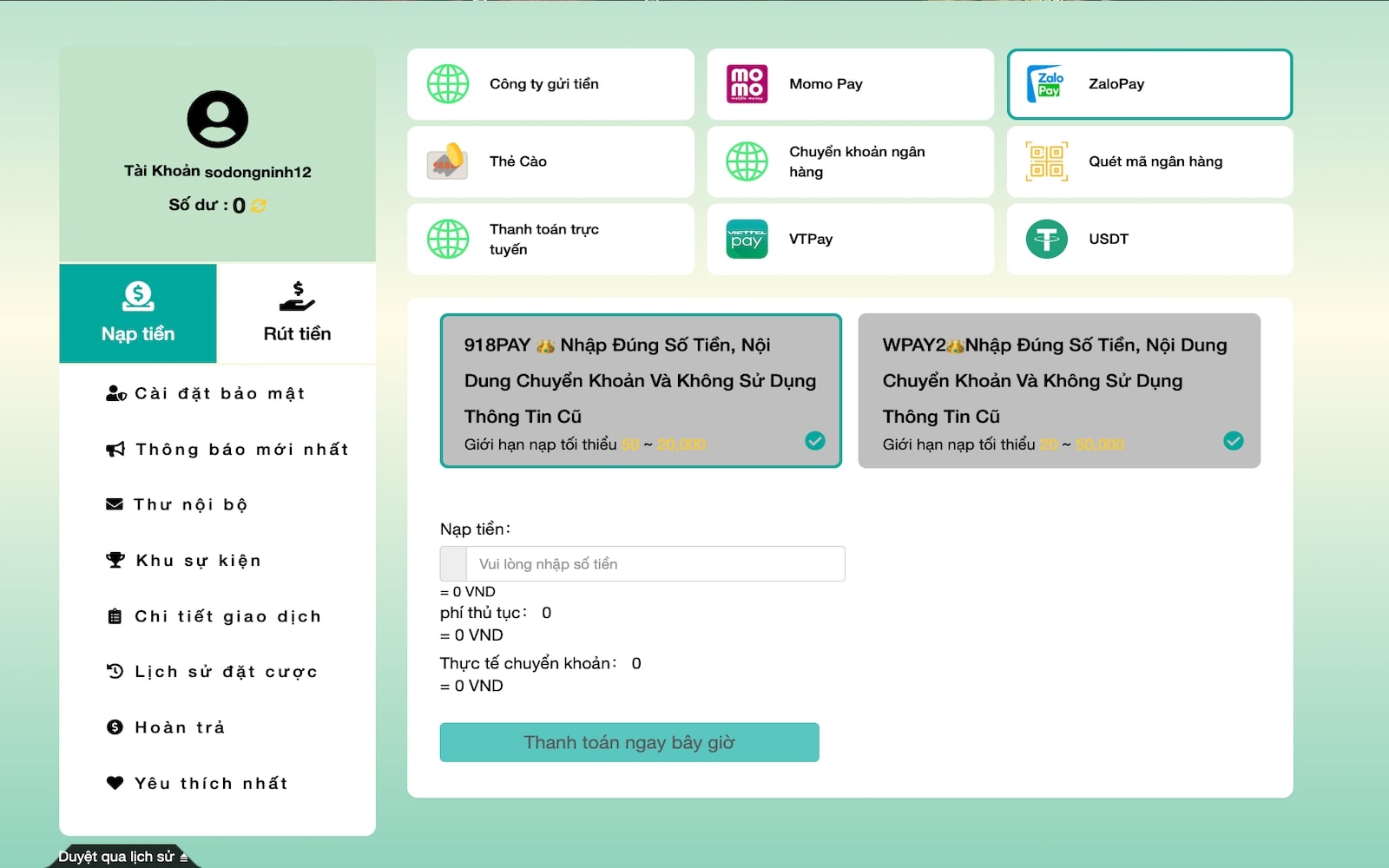Click the Momo logo icon
Image resolution: width=1389 pixels, height=868 pixels.
(747, 84)
